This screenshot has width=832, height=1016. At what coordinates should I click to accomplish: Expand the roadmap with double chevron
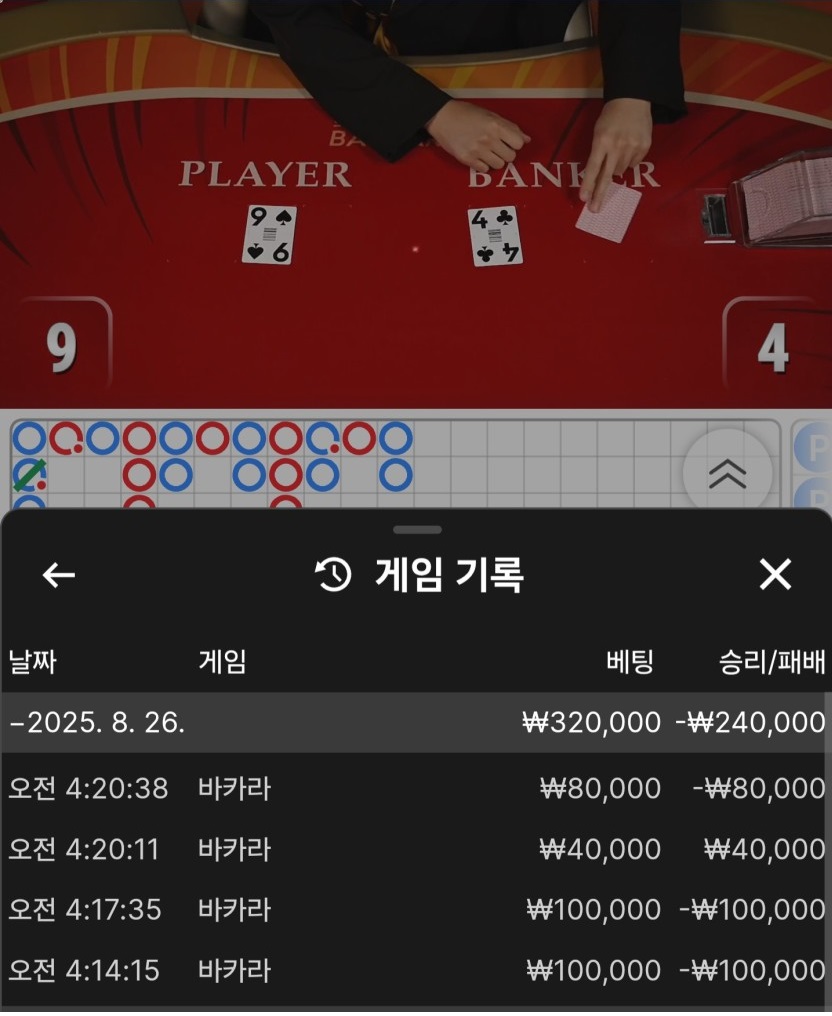pos(727,474)
